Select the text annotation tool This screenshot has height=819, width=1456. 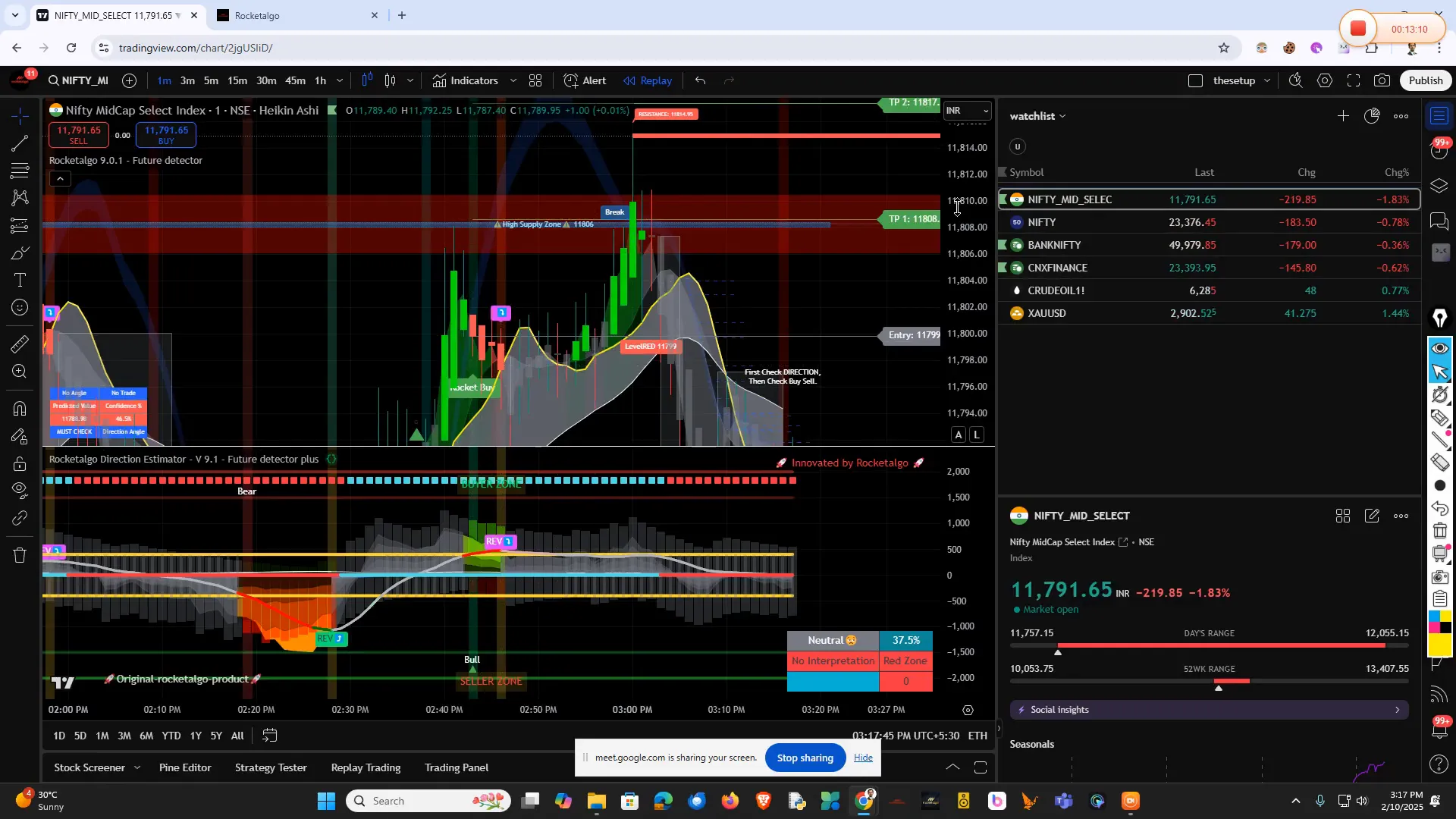click(20, 281)
